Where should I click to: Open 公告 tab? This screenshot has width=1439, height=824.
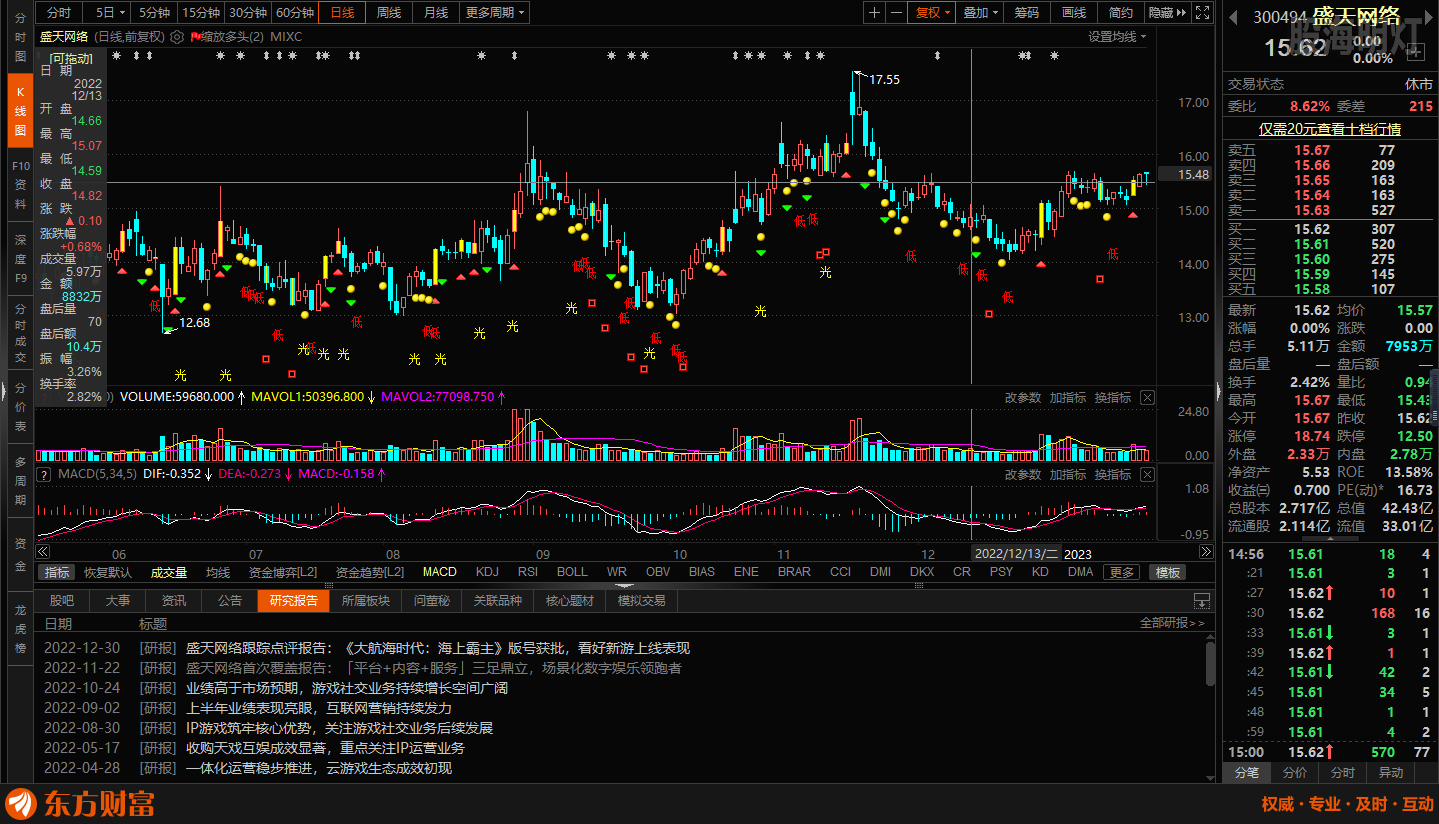click(x=230, y=601)
